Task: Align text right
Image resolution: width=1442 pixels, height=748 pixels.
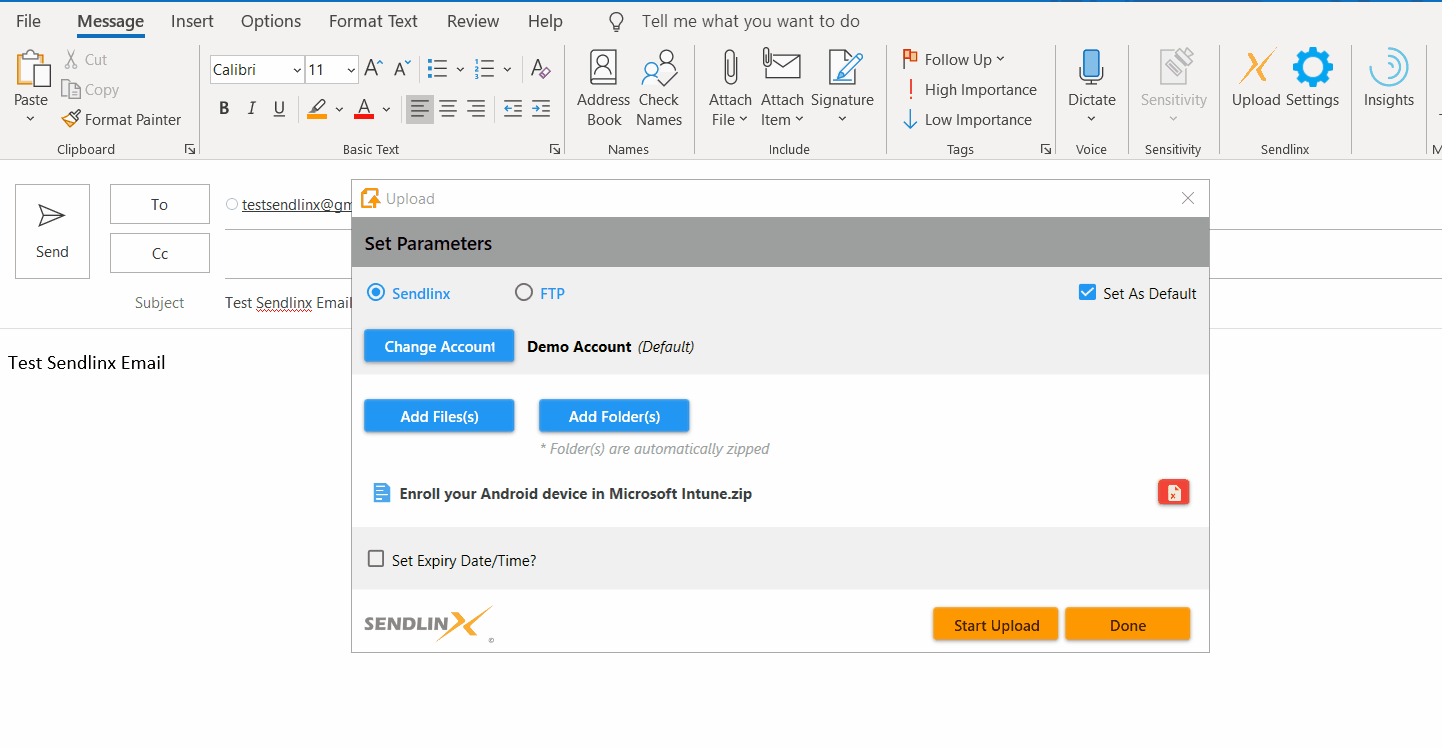Action: (x=476, y=108)
